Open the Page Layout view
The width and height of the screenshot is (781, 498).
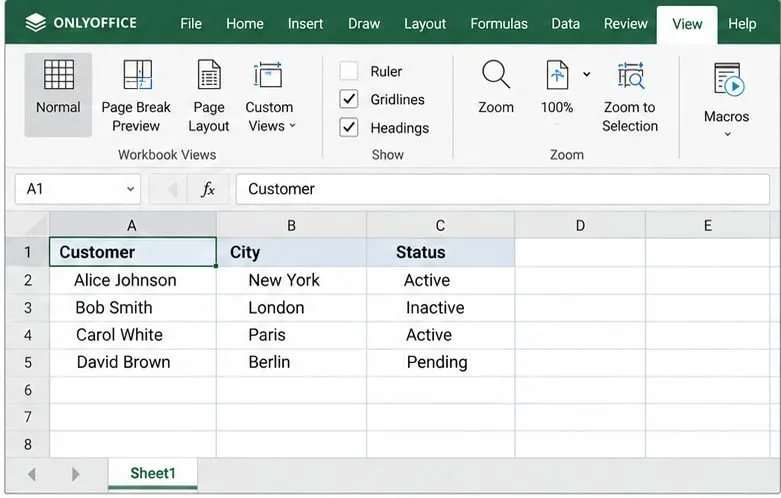209,75
